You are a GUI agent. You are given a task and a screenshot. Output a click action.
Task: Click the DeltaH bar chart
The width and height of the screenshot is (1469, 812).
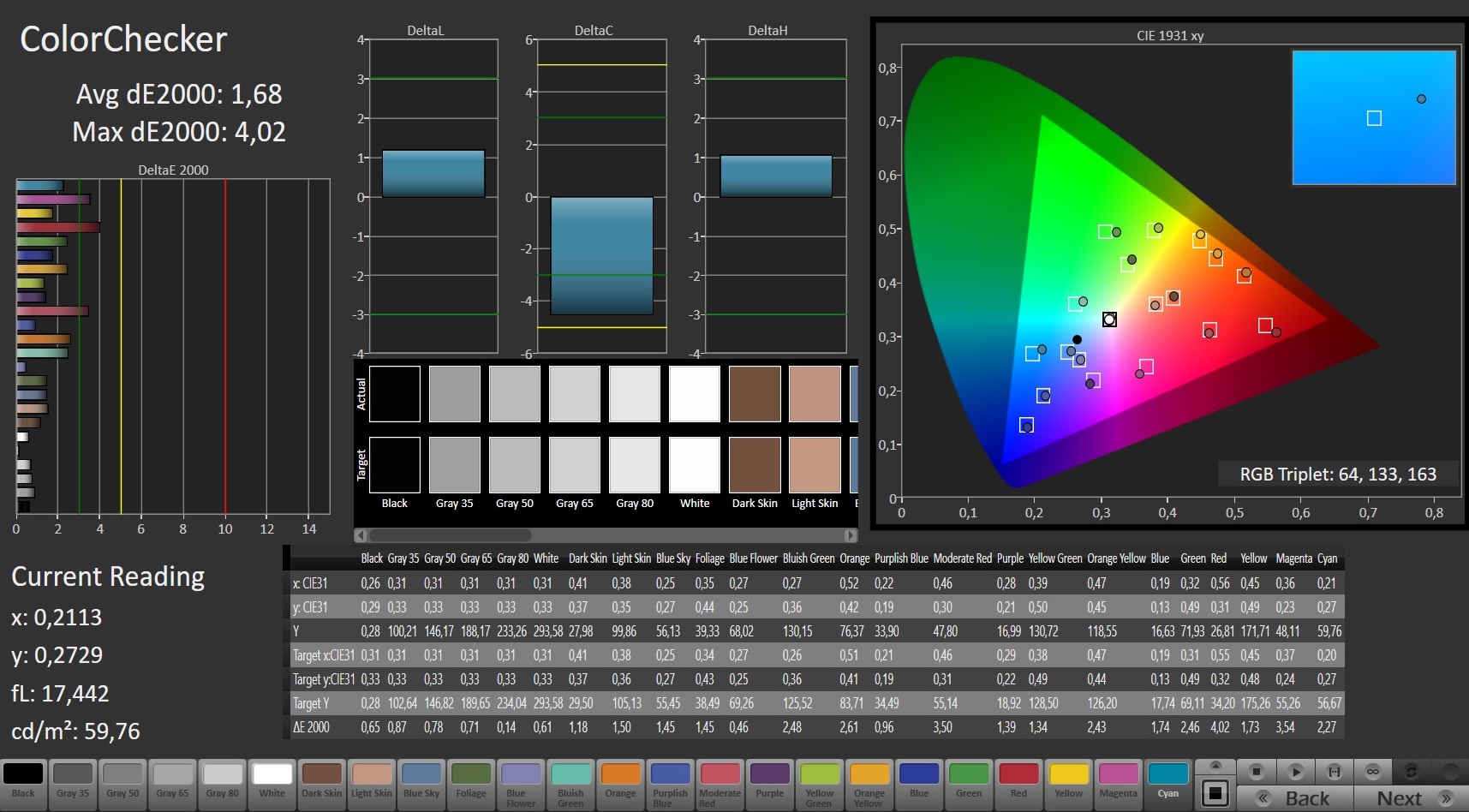pos(775,196)
